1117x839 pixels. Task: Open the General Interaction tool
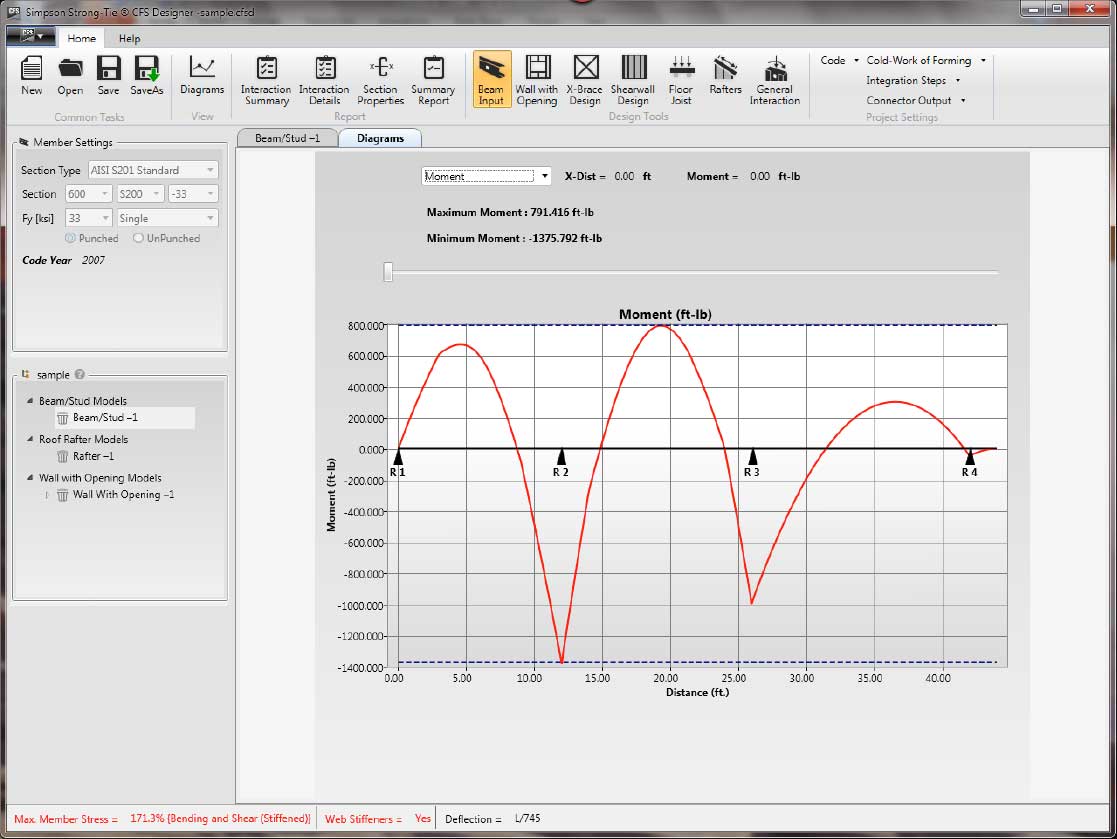pos(775,80)
